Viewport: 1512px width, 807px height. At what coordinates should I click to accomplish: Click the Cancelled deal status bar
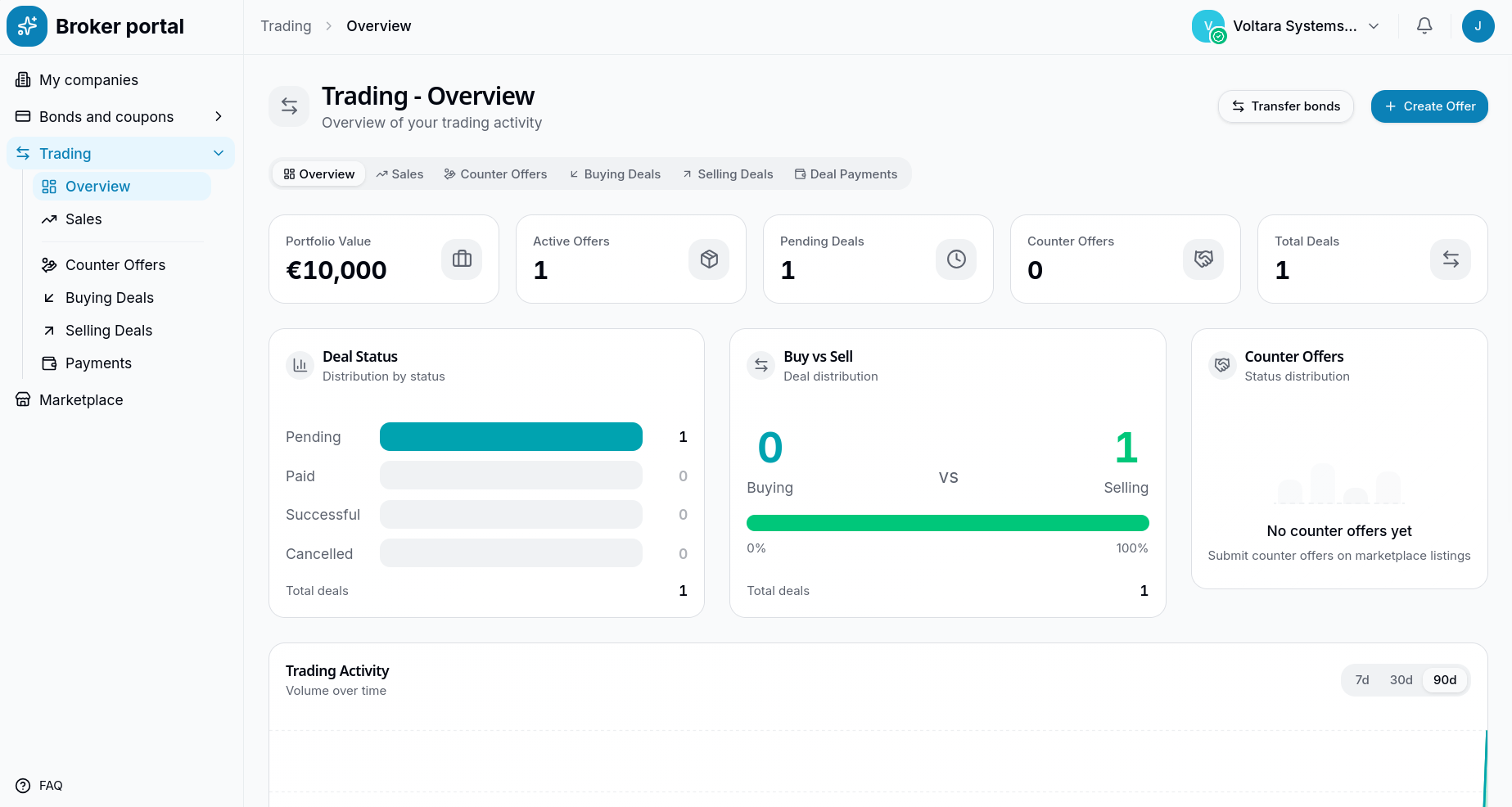coord(511,553)
